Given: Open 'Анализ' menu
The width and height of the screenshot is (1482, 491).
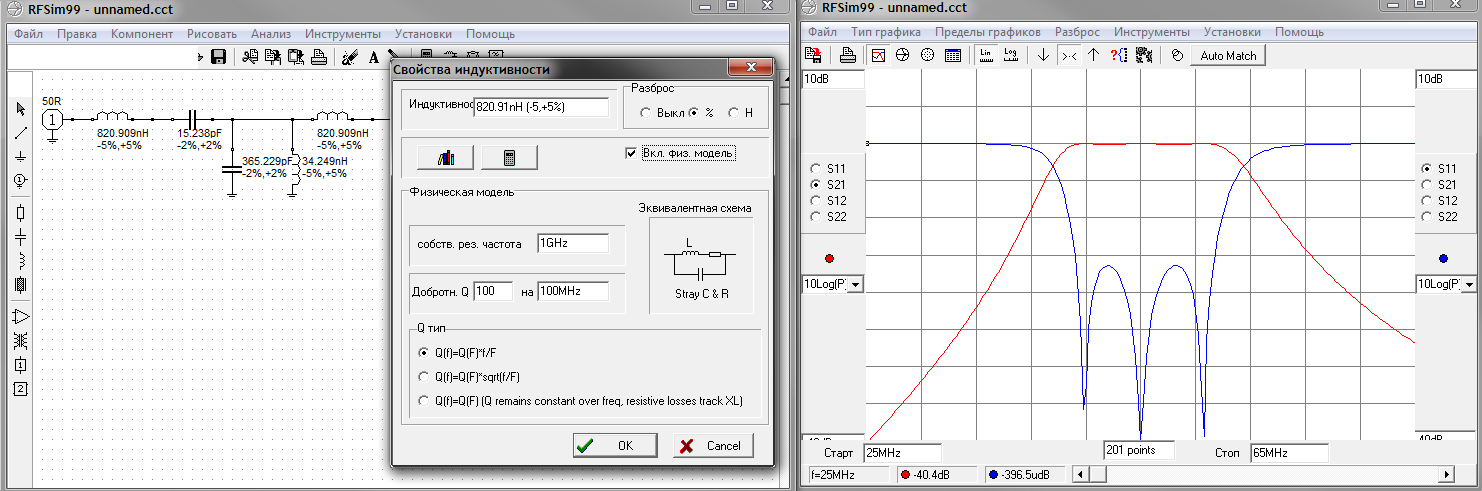Looking at the screenshot, I should coord(271,33).
